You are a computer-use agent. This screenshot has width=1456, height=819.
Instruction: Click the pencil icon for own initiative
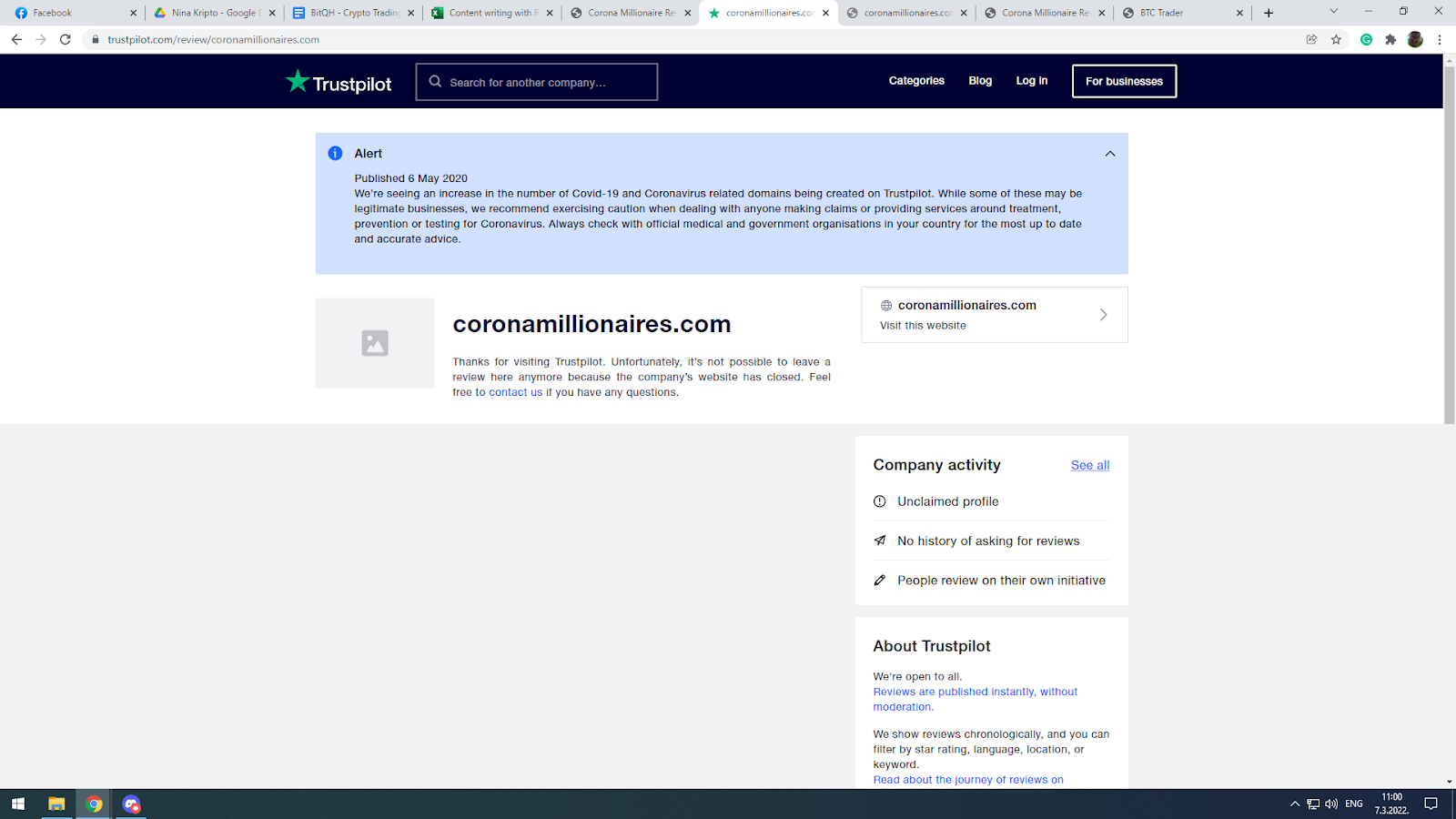tap(880, 581)
